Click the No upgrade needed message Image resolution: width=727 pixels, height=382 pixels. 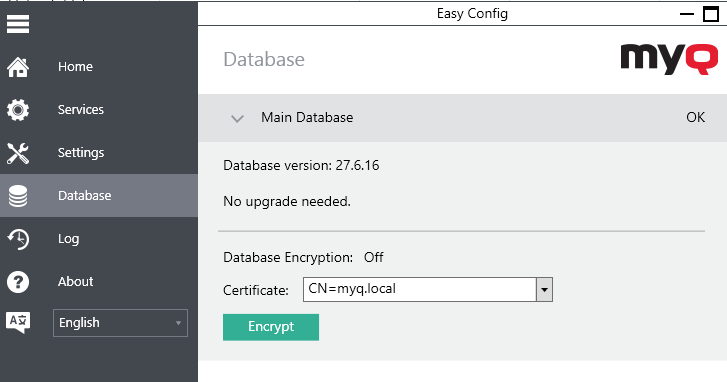click(x=287, y=202)
